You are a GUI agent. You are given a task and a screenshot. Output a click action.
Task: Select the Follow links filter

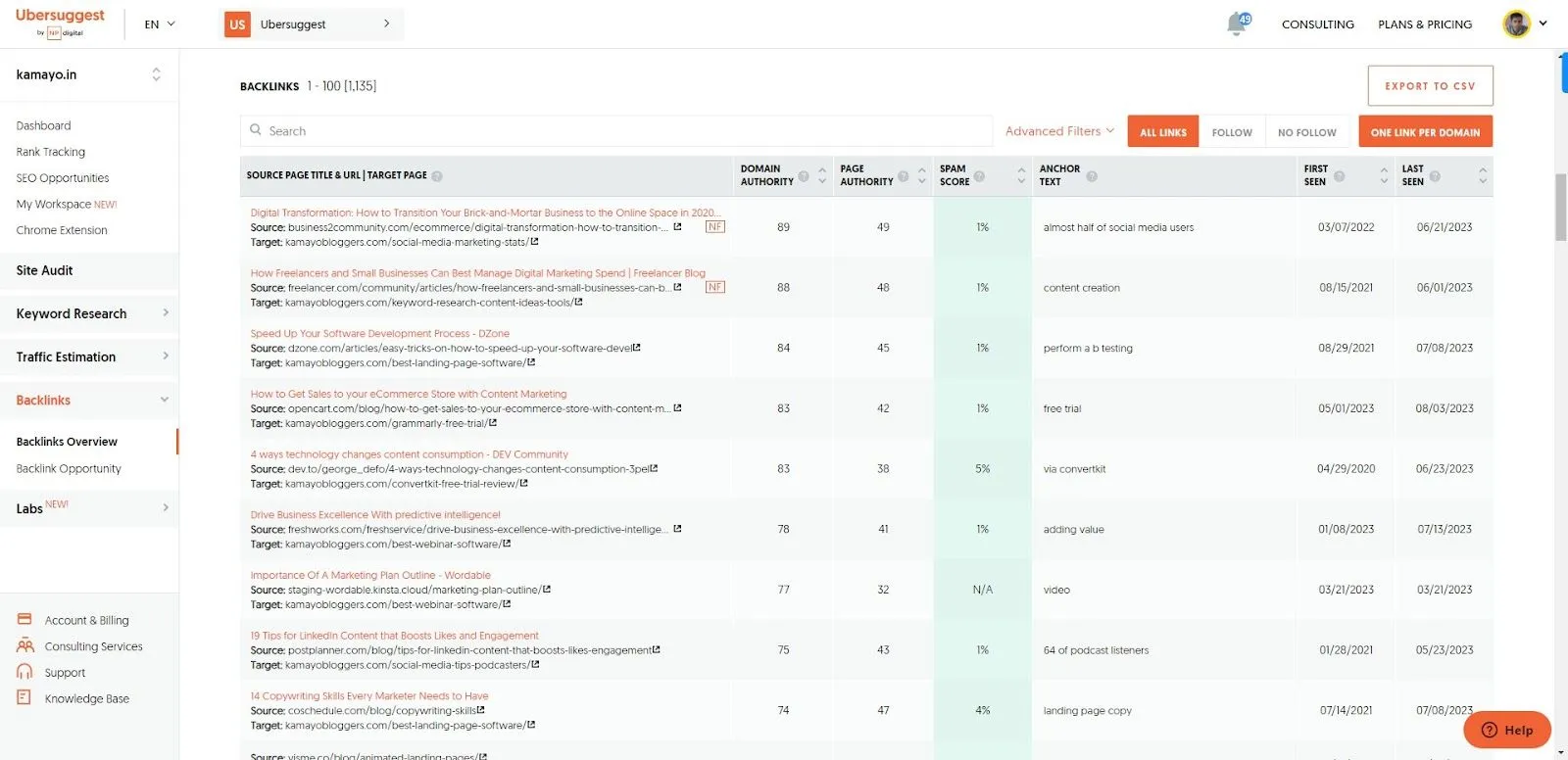(x=1232, y=131)
